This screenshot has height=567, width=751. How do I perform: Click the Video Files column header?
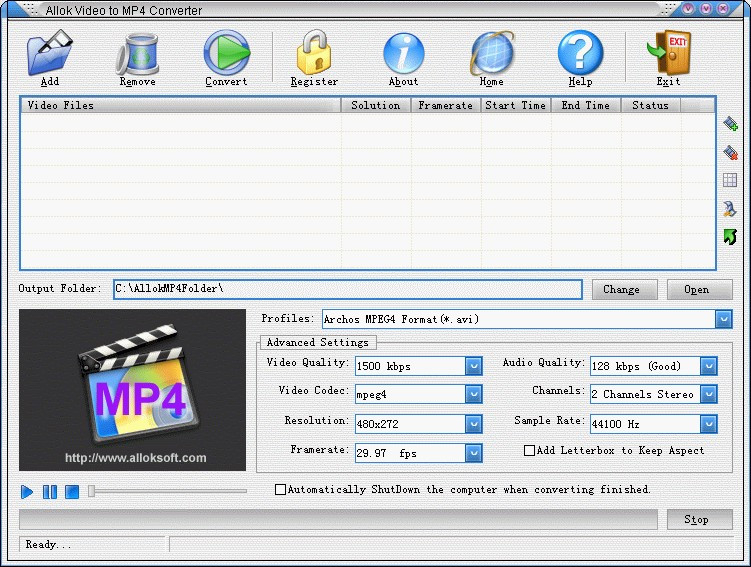pos(181,105)
